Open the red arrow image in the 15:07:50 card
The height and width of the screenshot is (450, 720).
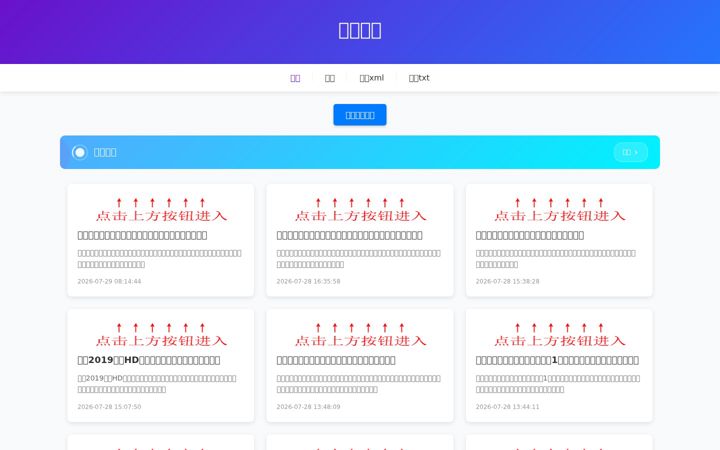point(161,335)
